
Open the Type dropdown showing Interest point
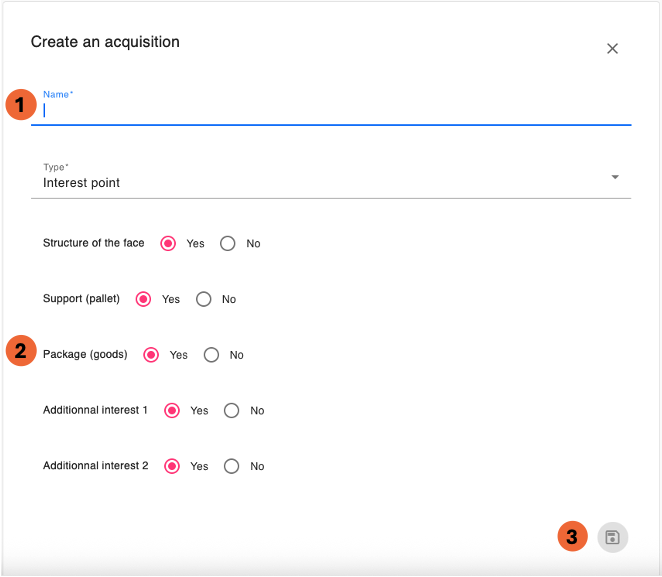(320, 183)
